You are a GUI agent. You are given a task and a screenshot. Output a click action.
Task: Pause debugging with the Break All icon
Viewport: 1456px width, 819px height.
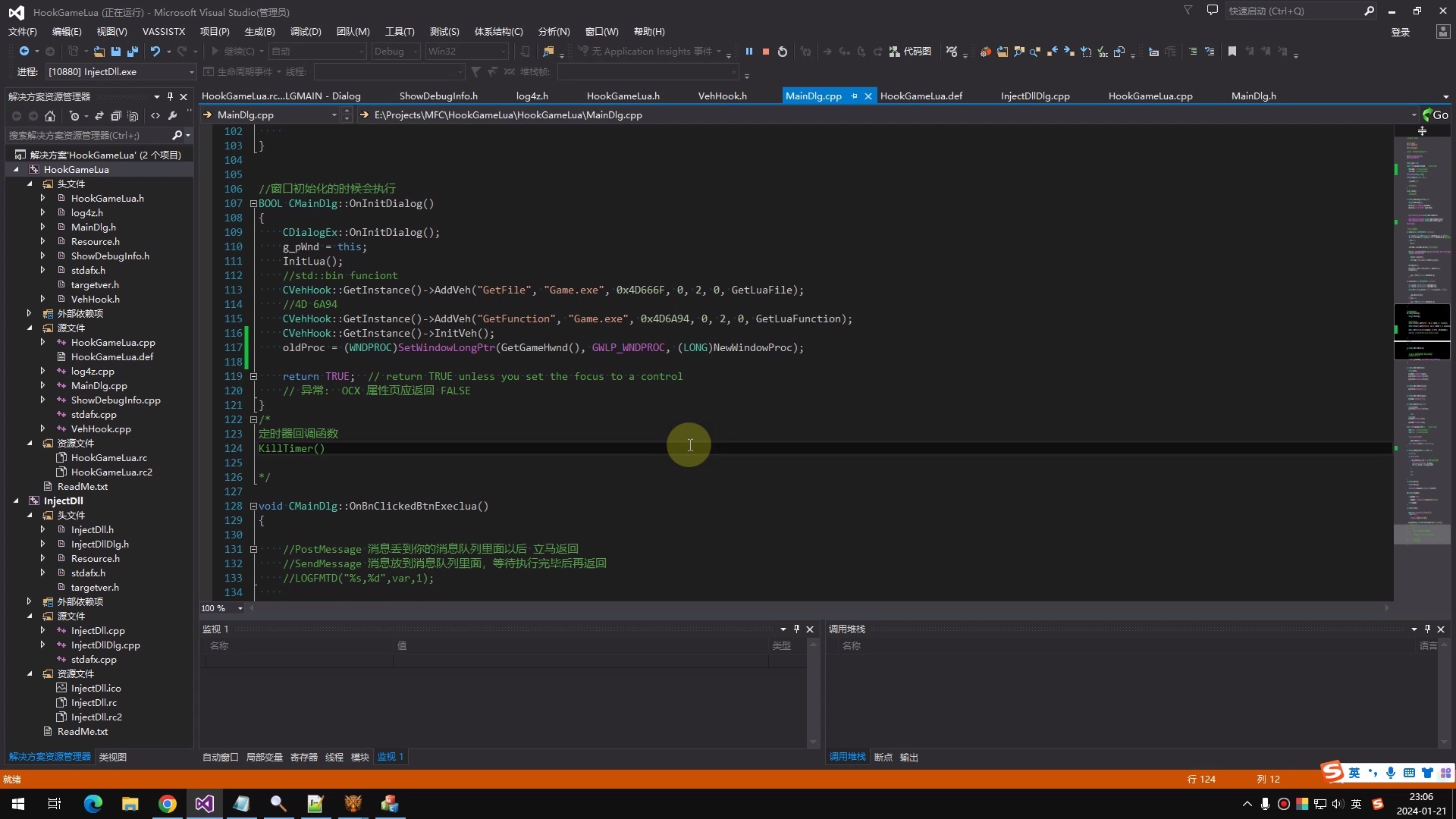click(748, 52)
